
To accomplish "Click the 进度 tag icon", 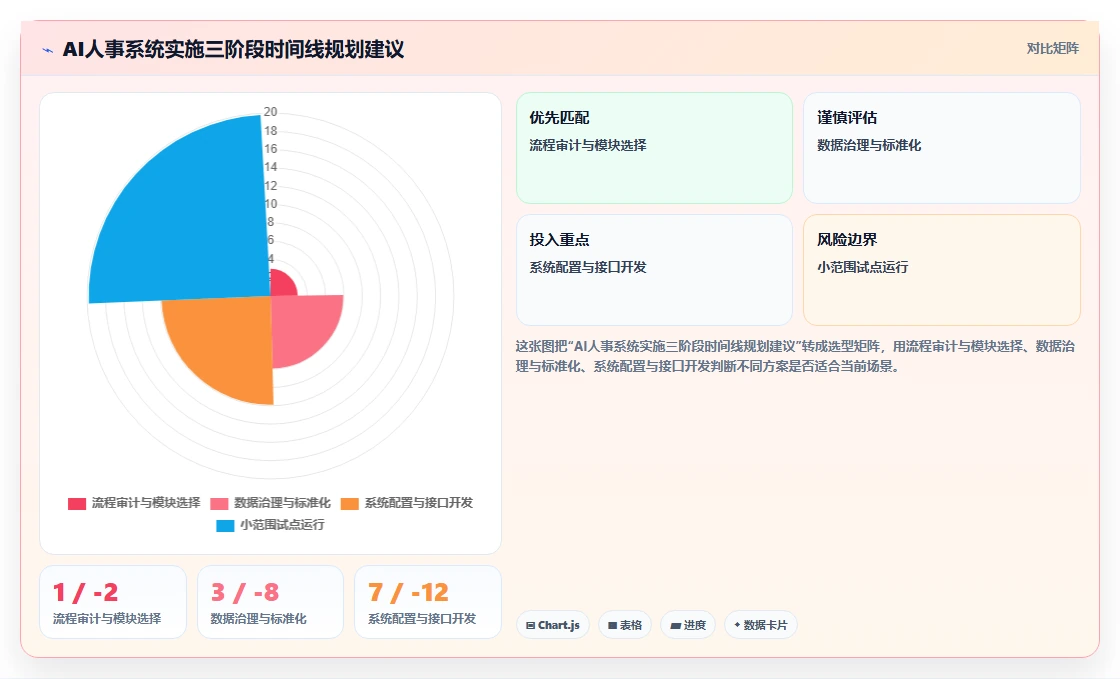I will point(675,625).
